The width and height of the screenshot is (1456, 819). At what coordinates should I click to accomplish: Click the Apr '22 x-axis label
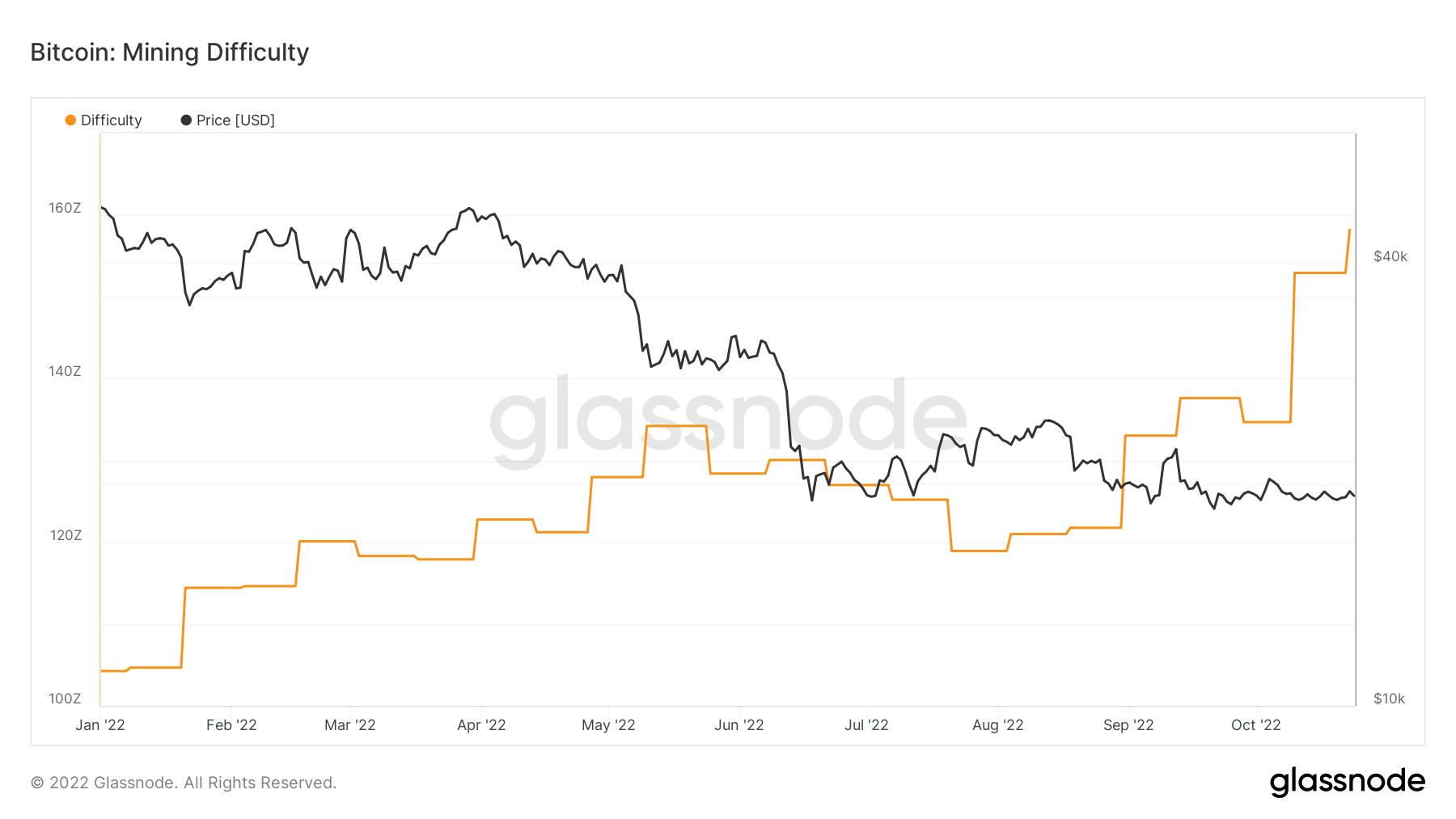click(x=481, y=725)
